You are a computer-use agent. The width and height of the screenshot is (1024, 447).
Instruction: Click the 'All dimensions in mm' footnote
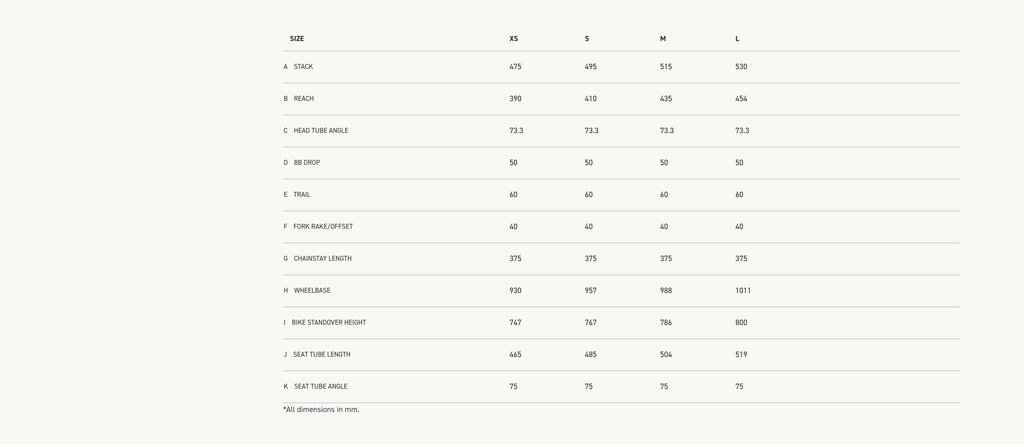pyautogui.click(x=321, y=410)
